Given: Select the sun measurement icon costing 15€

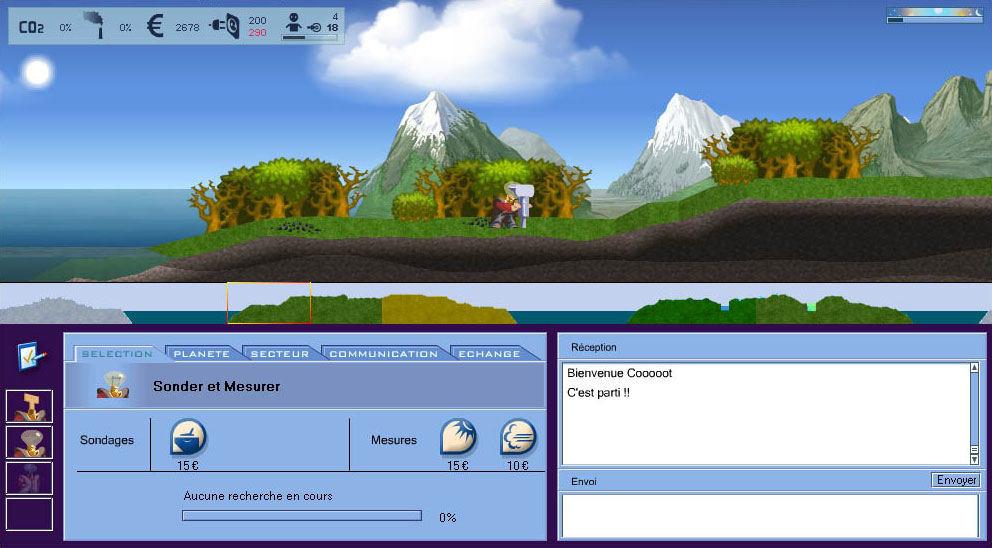Looking at the screenshot, I should (458, 438).
